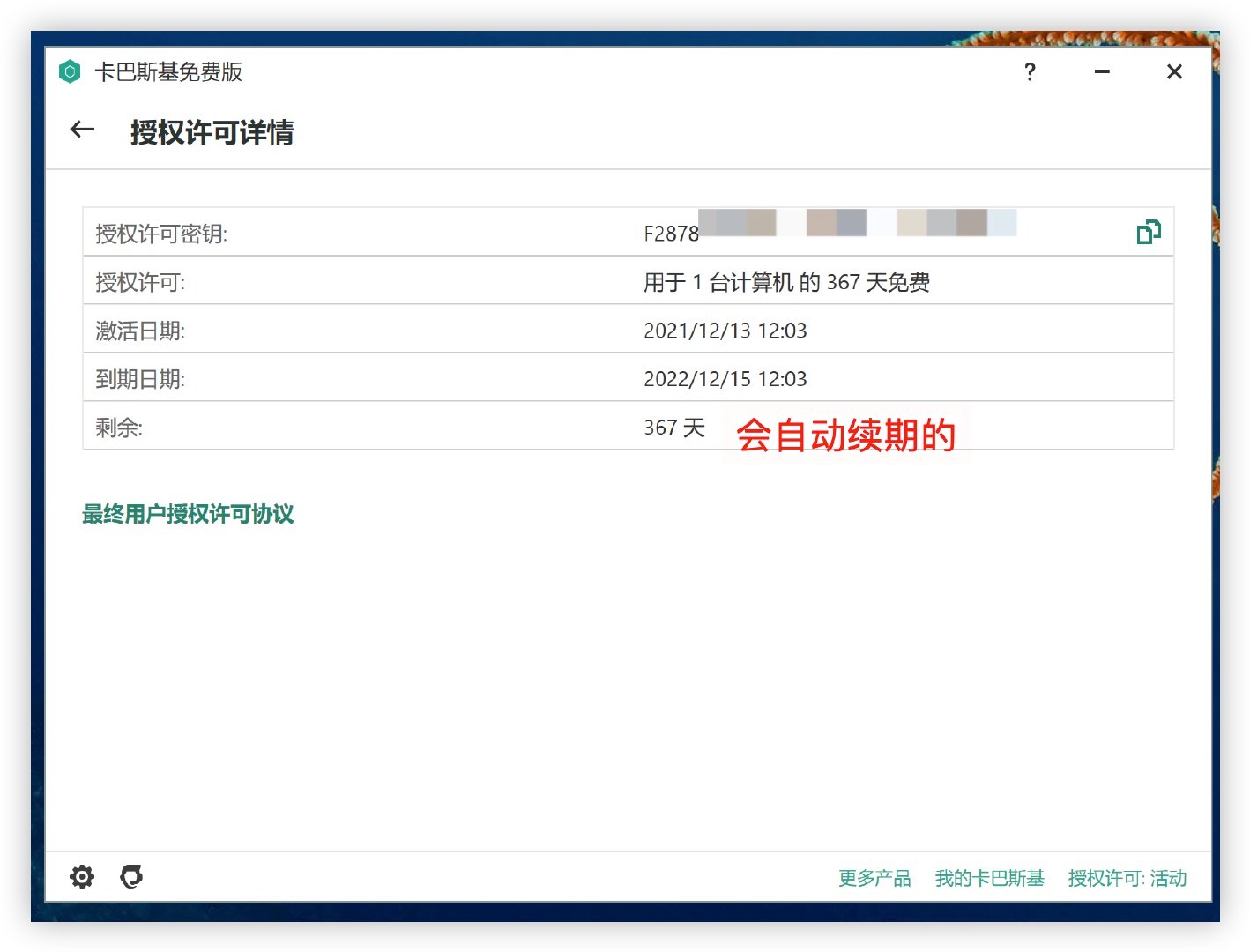Open settings with the gear icon
This screenshot has width=1250, height=952.
tap(82, 877)
